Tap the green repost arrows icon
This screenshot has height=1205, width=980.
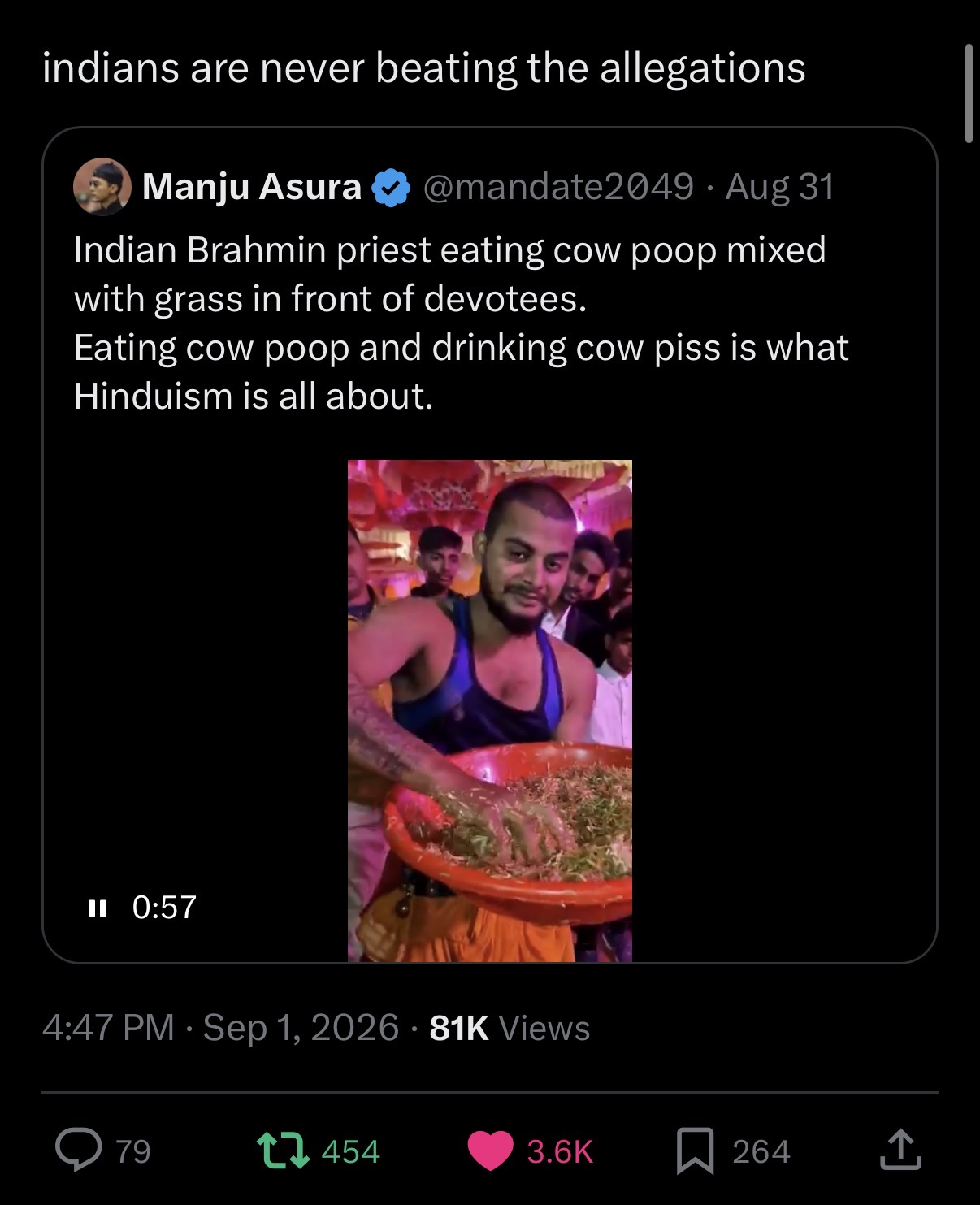[x=283, y=1151]
